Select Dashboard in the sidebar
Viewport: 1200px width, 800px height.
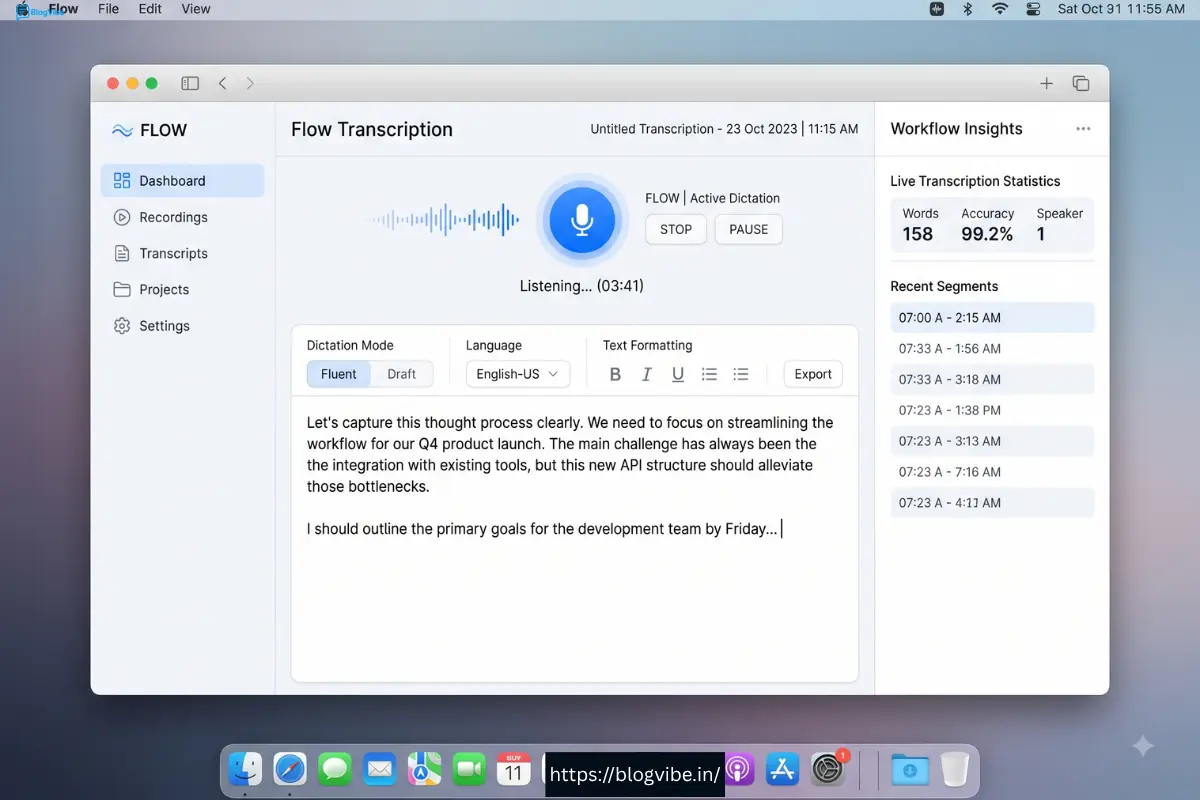click(x=182, y=181)
